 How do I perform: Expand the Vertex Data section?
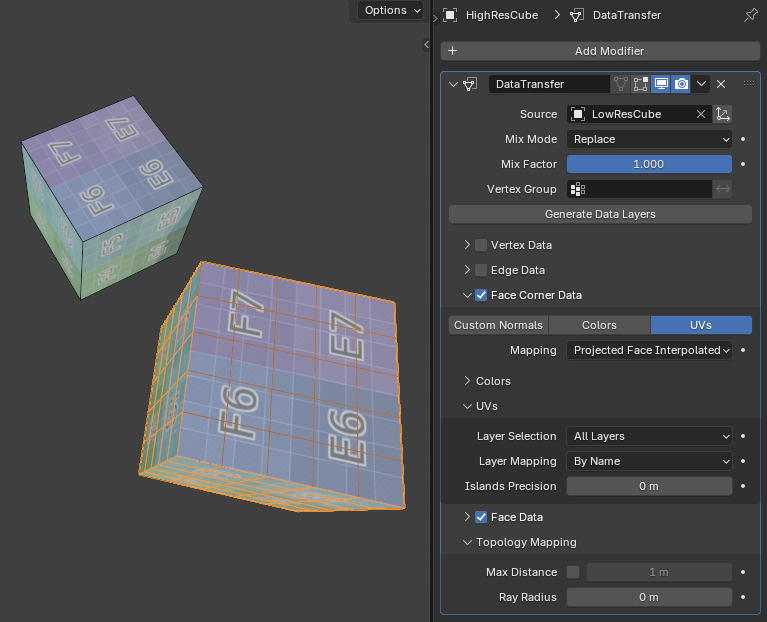[467, 244]
